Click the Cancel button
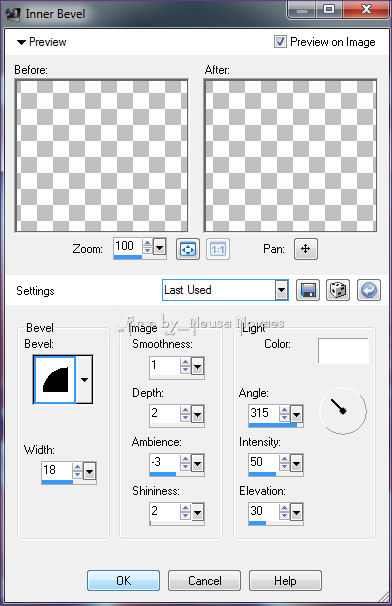 pos(205,580)
